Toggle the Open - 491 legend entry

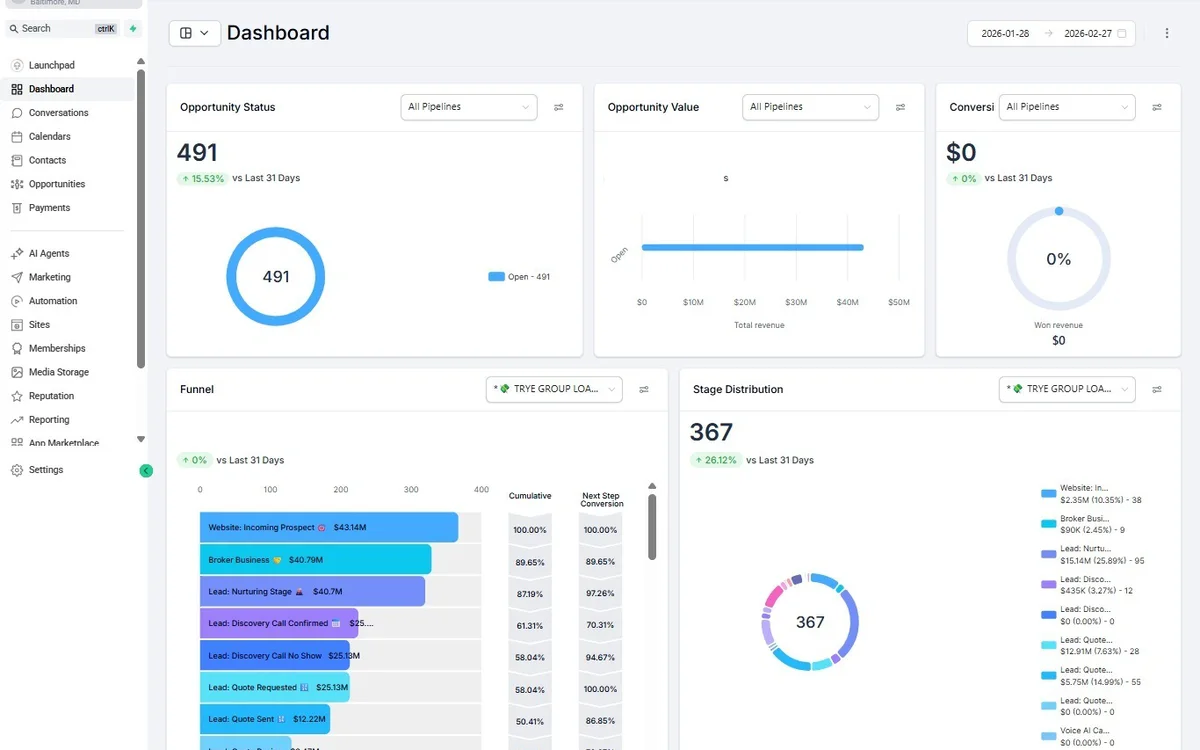click(x=519, y=277)
